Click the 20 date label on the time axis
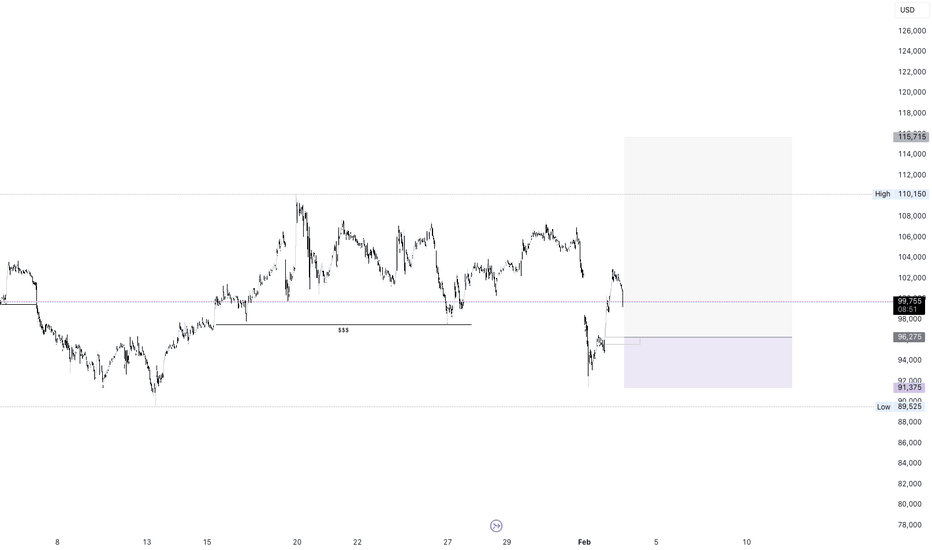This screenshot has width=932, height=550. [x=297, y=542]
